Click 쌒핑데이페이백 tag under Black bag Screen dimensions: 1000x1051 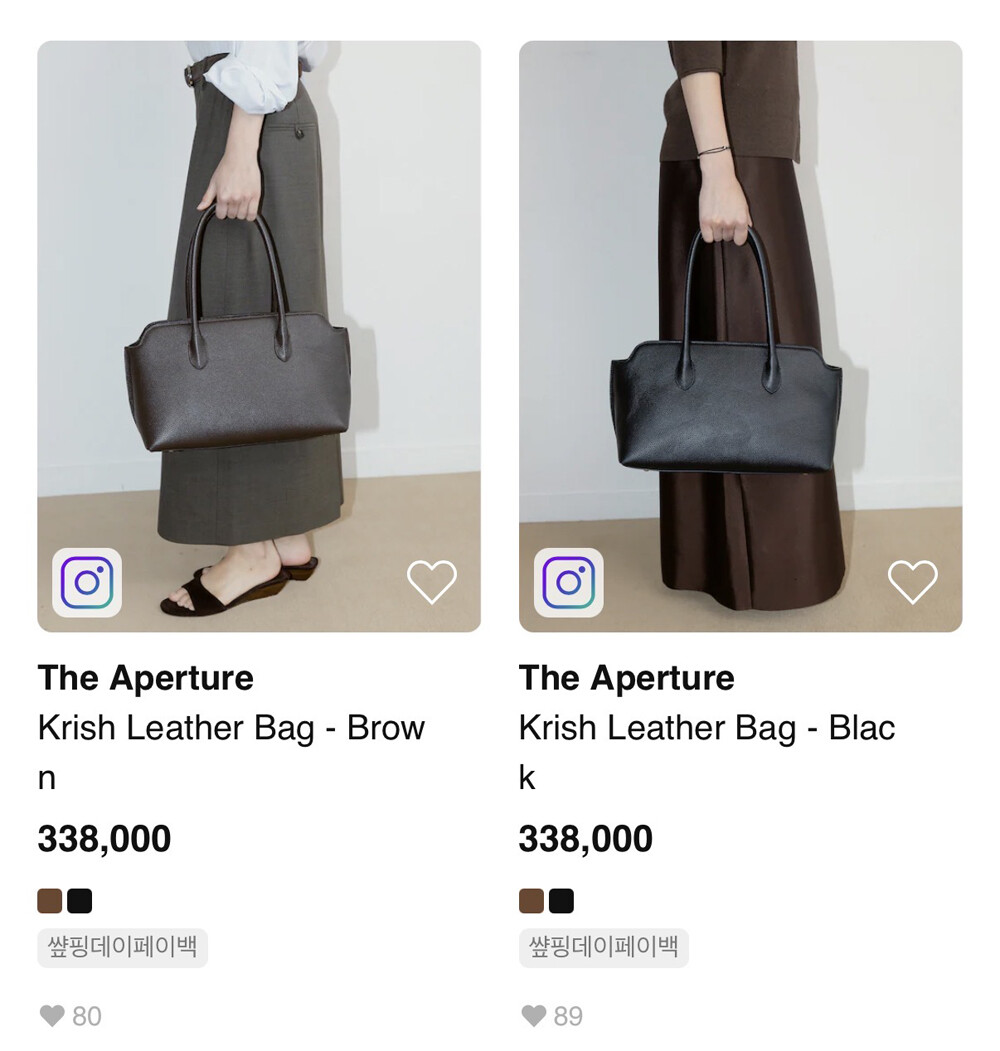point(604,948)
